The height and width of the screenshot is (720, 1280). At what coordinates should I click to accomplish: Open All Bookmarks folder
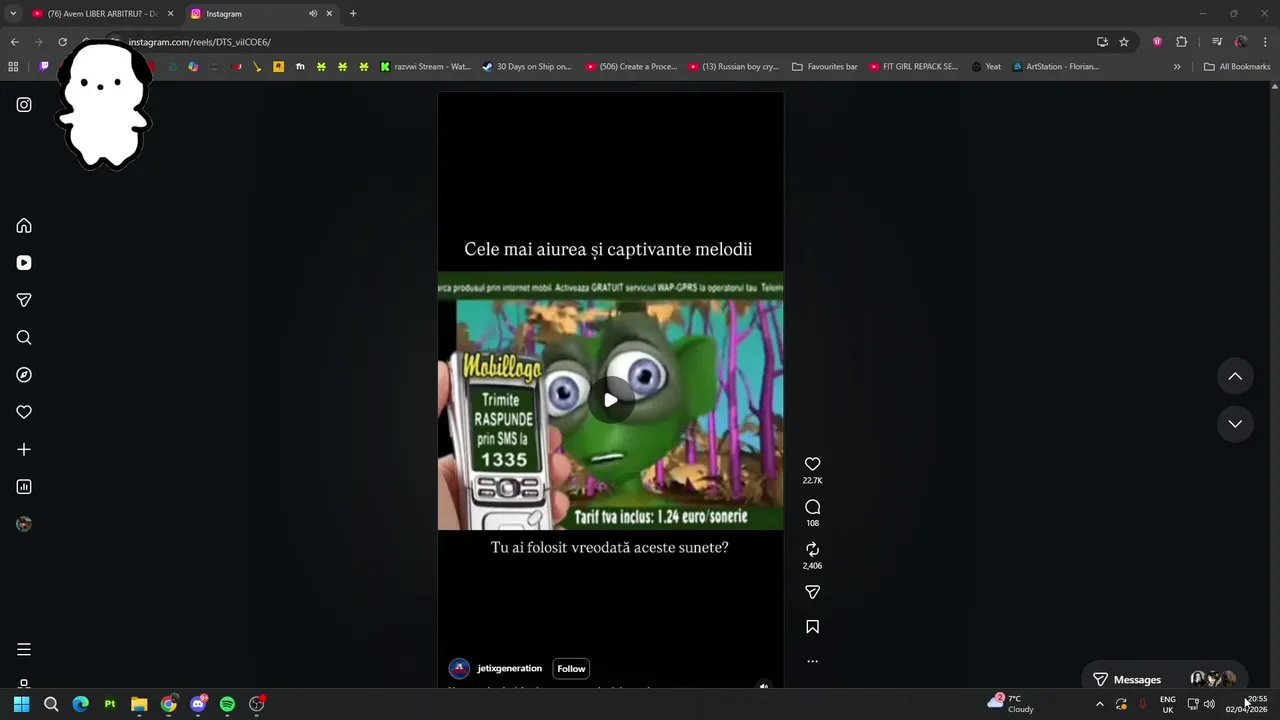click(x=1237, y=67)
